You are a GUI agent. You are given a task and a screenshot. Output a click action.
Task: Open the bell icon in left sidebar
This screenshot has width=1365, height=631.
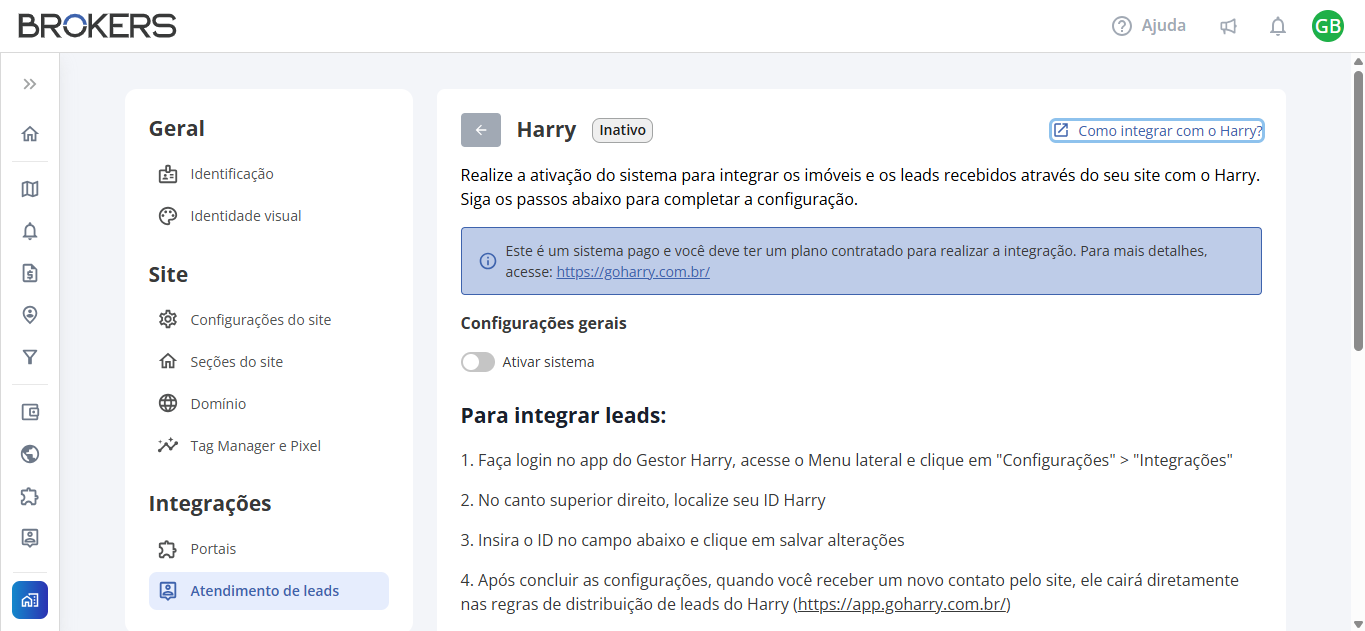point(30,231)
